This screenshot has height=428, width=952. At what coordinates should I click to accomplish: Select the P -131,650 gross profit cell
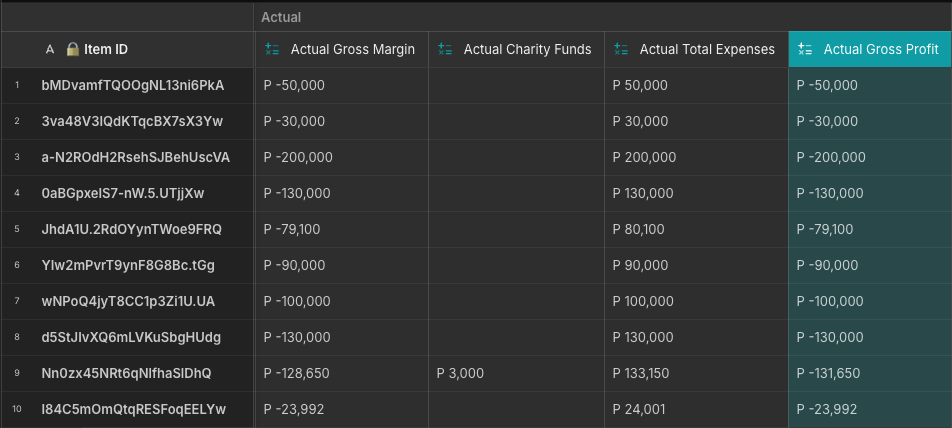click(x=870, y=373)
